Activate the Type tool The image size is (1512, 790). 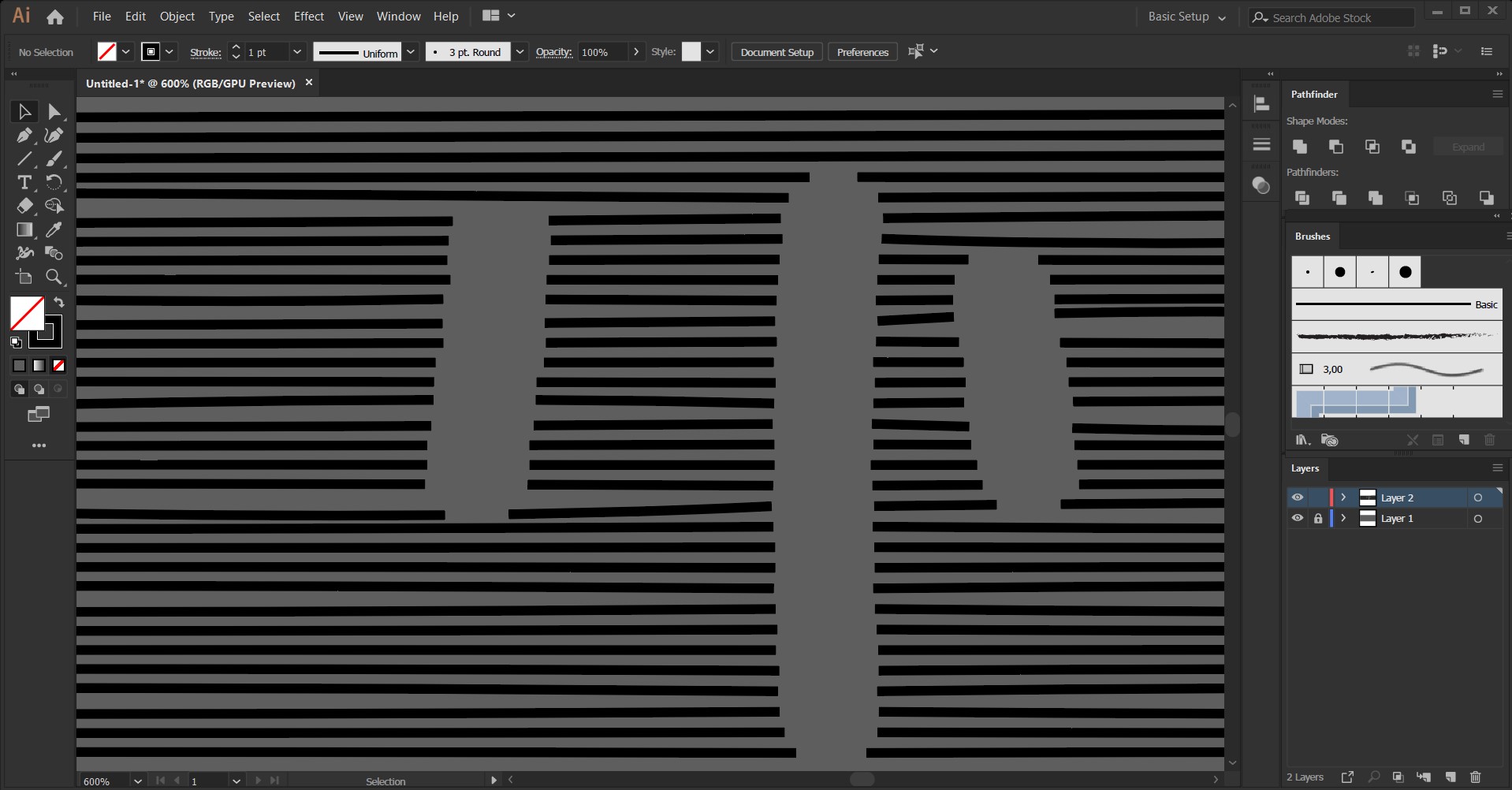point(24,182)
